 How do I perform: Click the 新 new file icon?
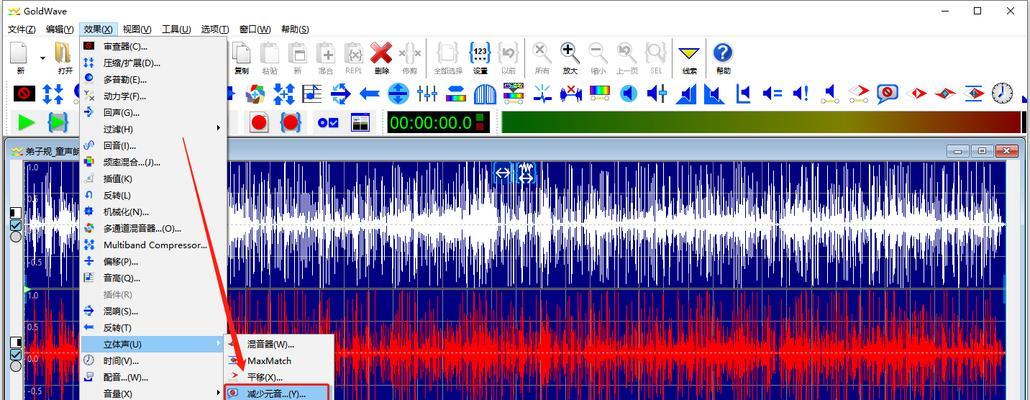pyautogui.click(x=19, y=53)
